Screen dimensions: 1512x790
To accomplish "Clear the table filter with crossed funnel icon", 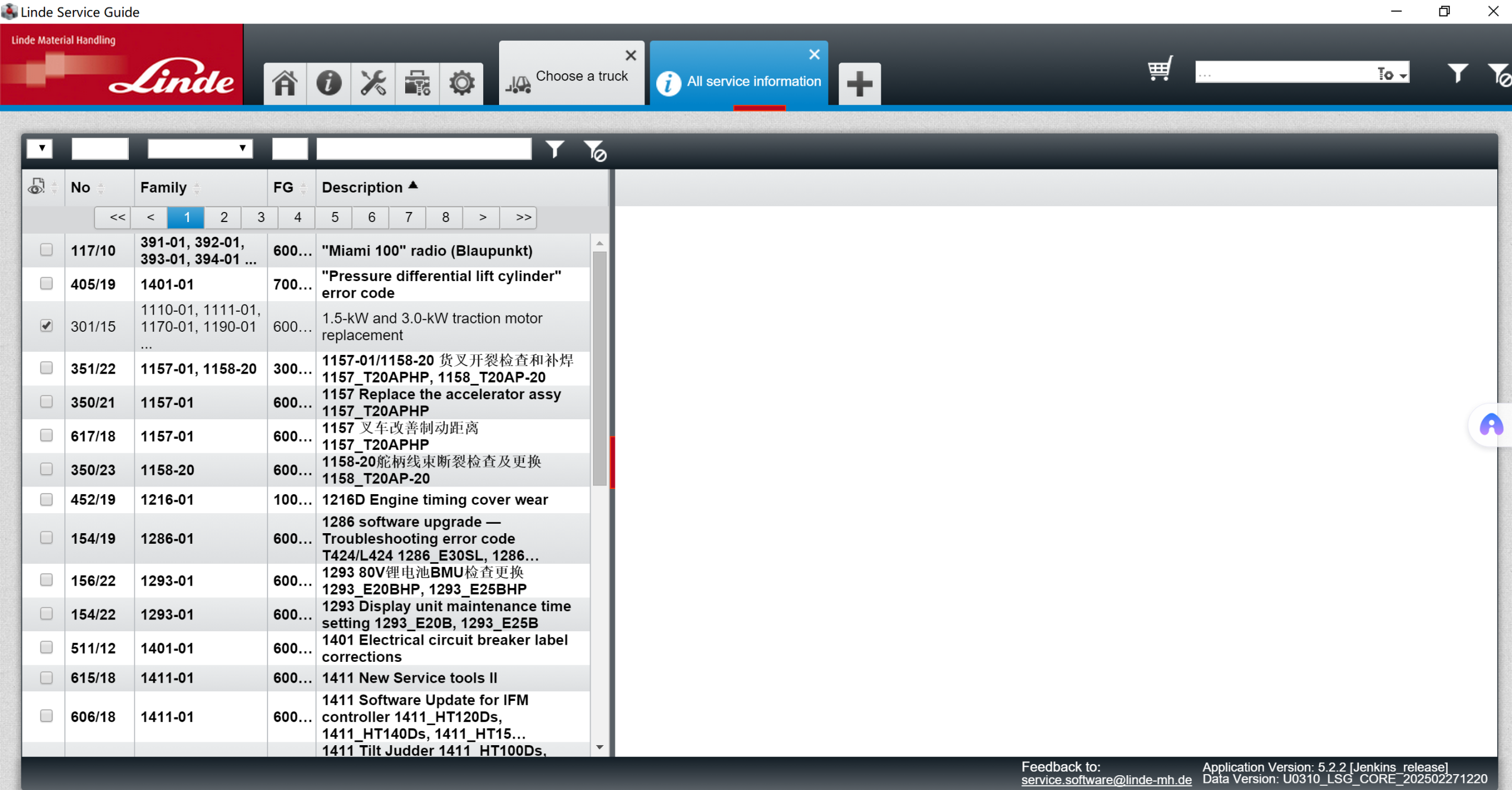I will click(x=595, y=151).
